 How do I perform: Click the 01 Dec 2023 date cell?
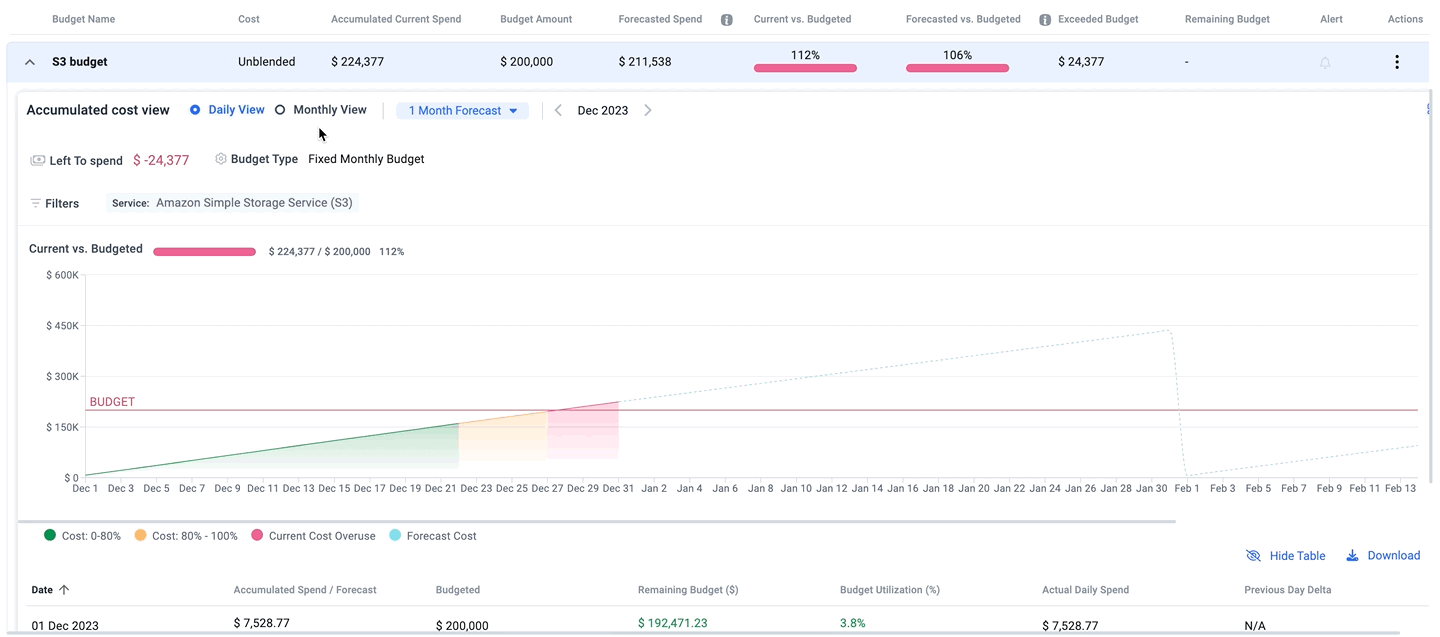point(65,626)
